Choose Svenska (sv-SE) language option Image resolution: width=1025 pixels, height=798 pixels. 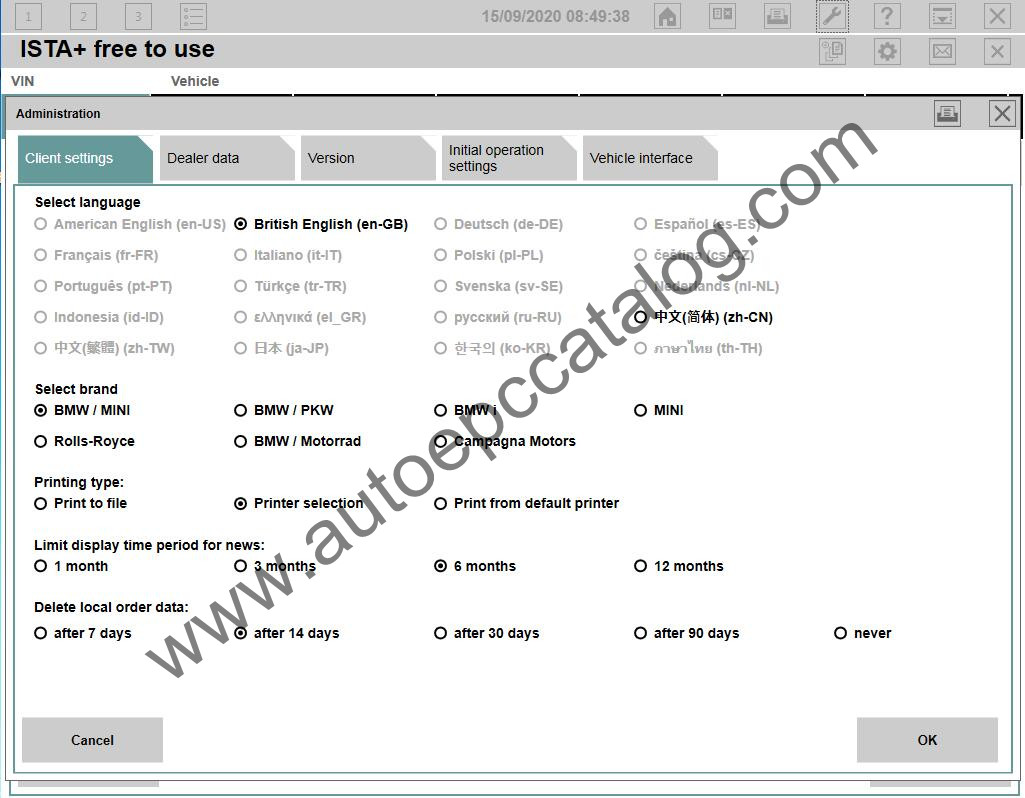click(x=498, y=286)
